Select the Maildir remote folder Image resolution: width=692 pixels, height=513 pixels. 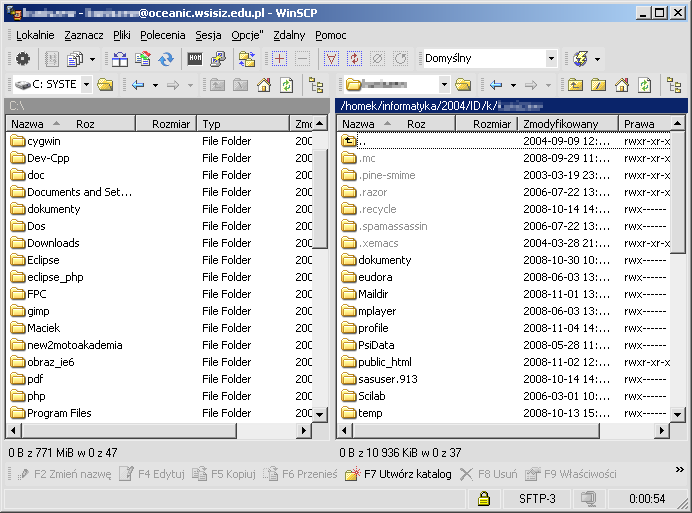(x=365, y=294)
